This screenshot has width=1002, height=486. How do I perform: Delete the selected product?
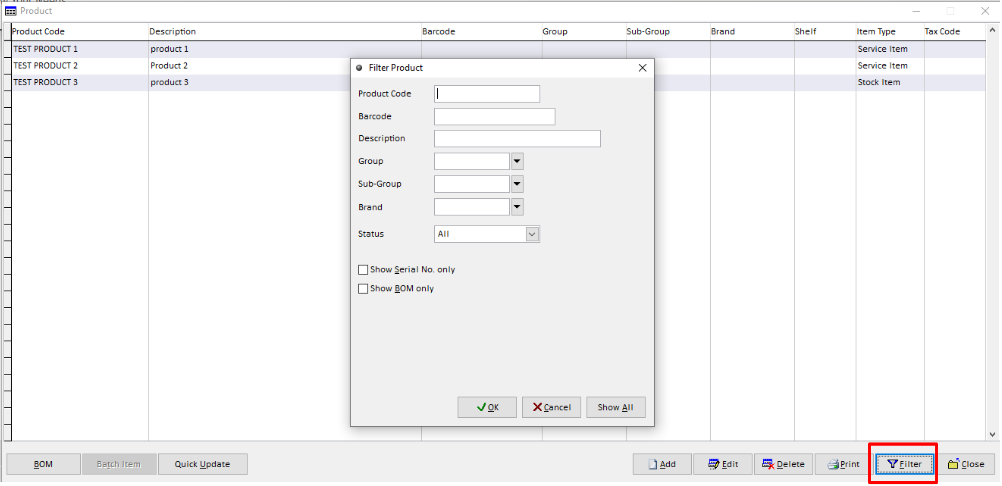[783, 464]
